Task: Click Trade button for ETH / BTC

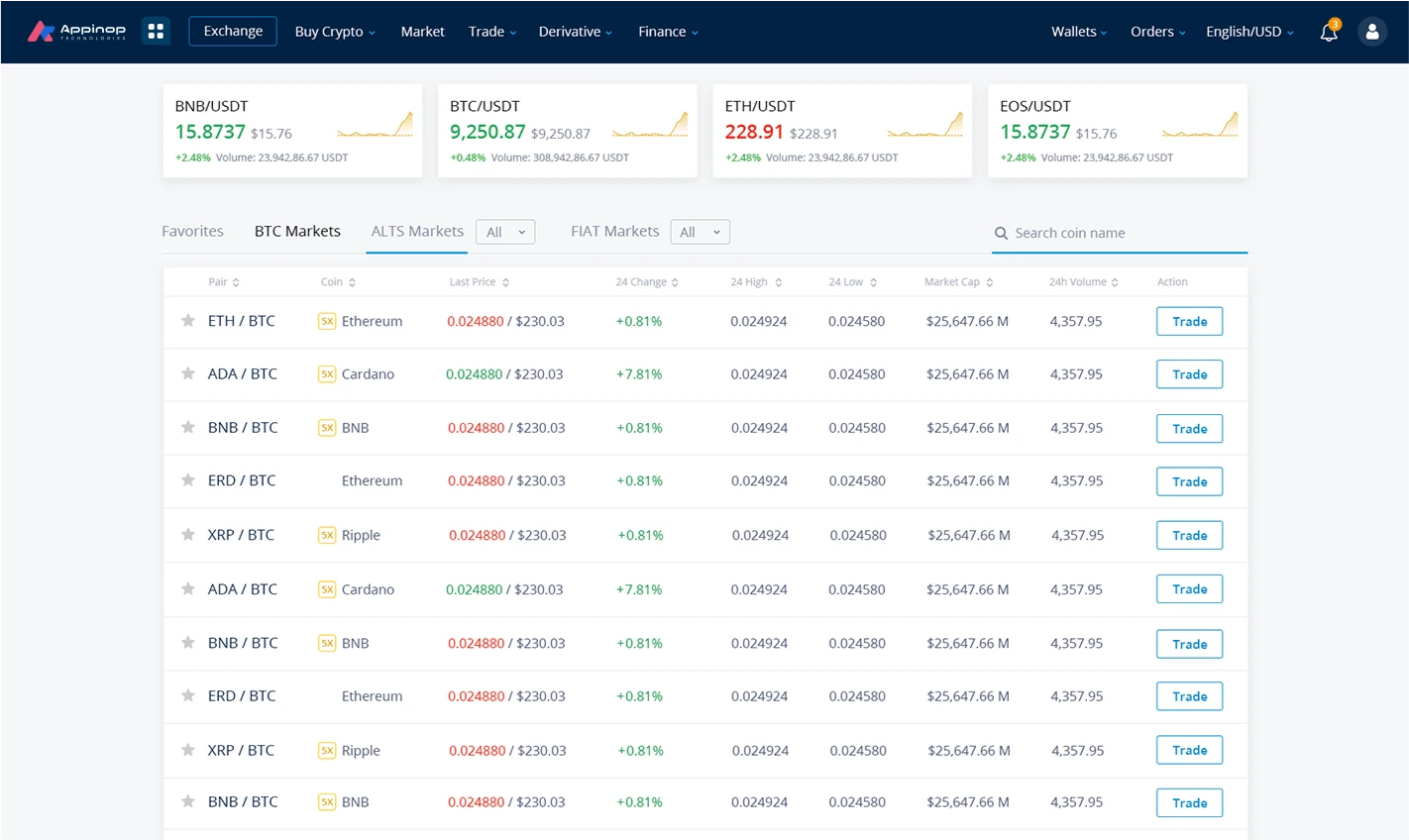Action: pyautogui.click(x=1189, y=322)
